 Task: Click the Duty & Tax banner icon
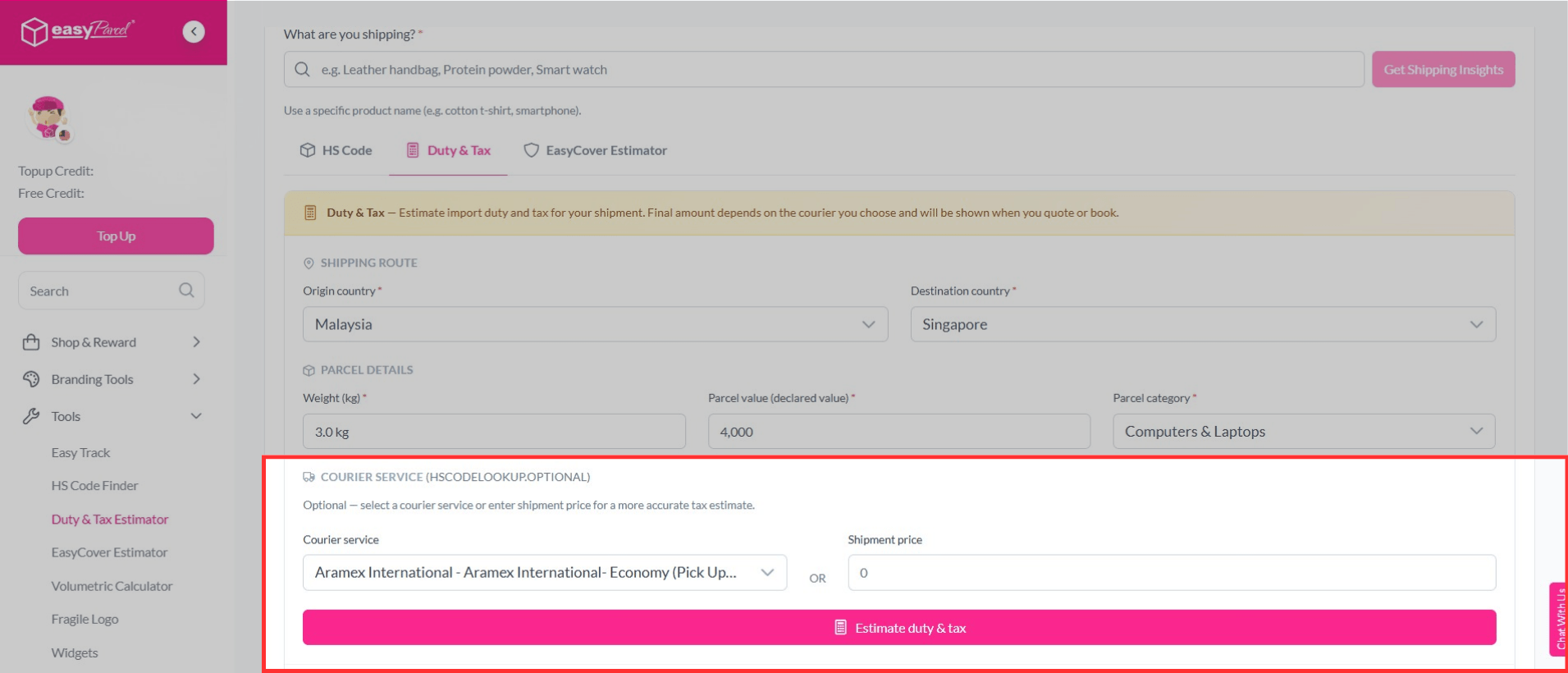[310, 213]
